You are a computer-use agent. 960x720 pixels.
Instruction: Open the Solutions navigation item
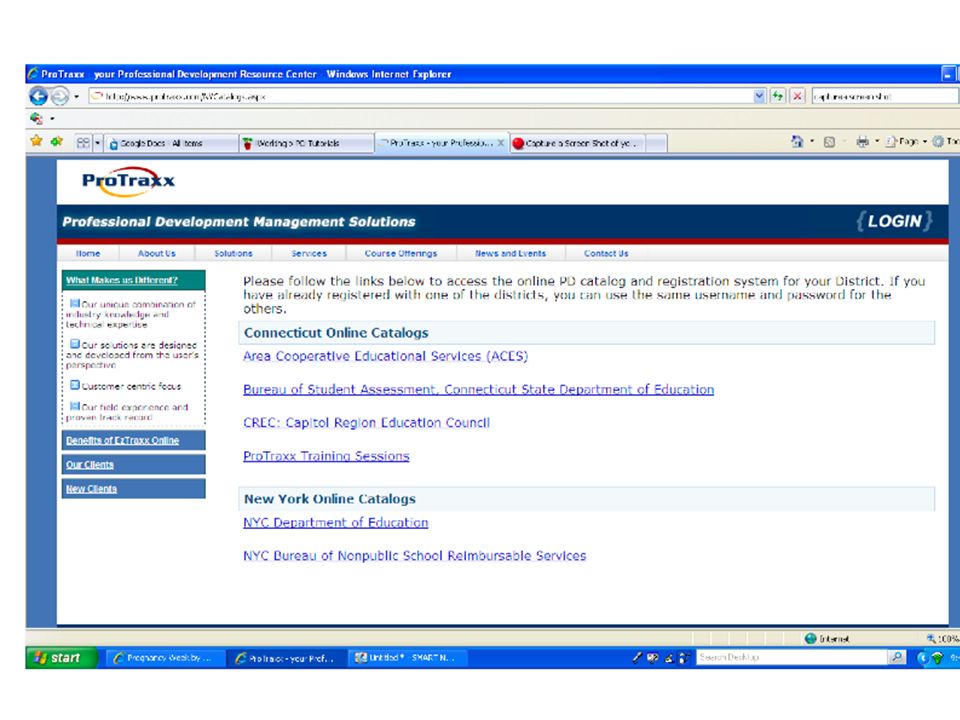233,253
